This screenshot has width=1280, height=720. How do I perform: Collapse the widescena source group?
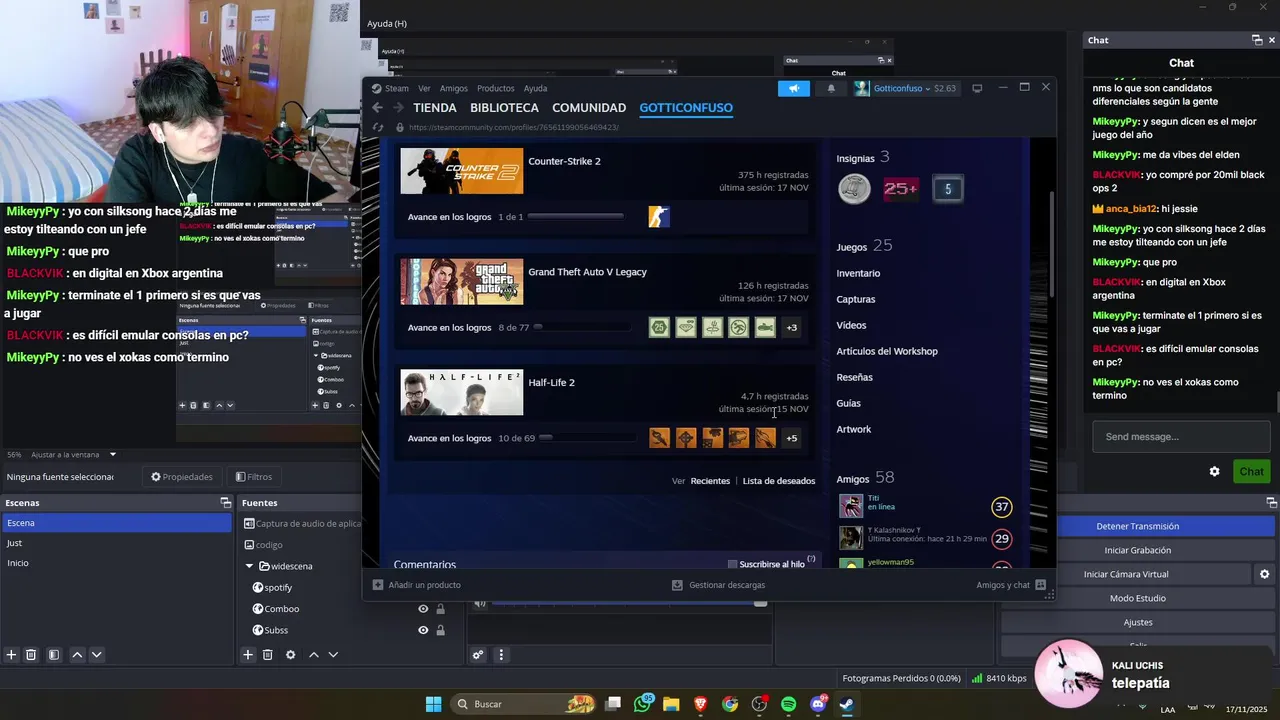click(x=249, y=566)
